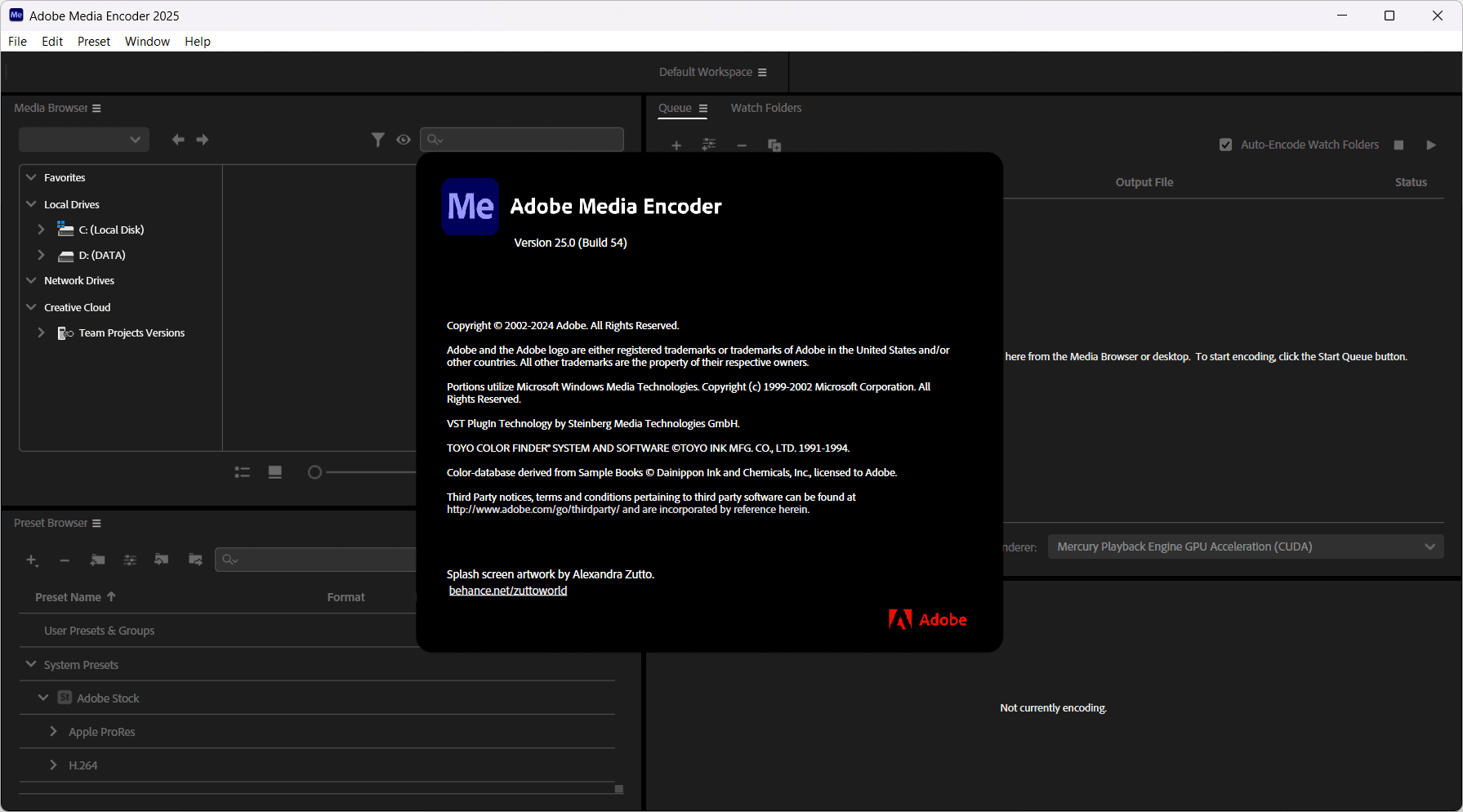Stop the queue encoding

coord(1398,145)
